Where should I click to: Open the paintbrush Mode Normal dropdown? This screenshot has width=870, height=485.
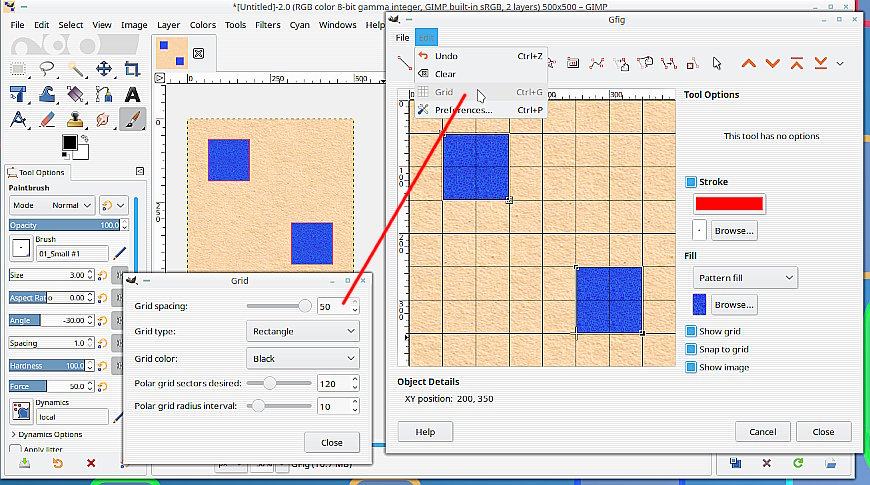[x=52, y=205]
